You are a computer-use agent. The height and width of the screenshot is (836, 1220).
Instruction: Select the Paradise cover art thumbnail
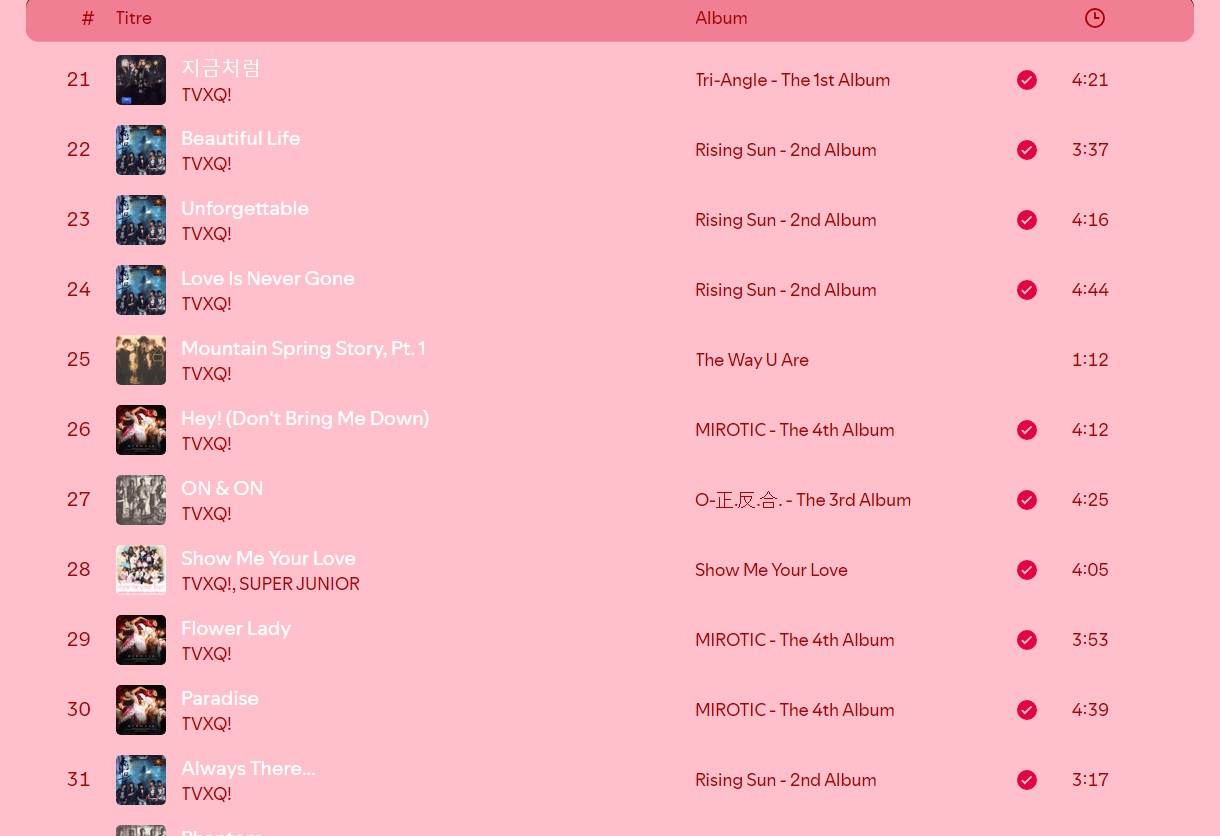click(141, 710)
